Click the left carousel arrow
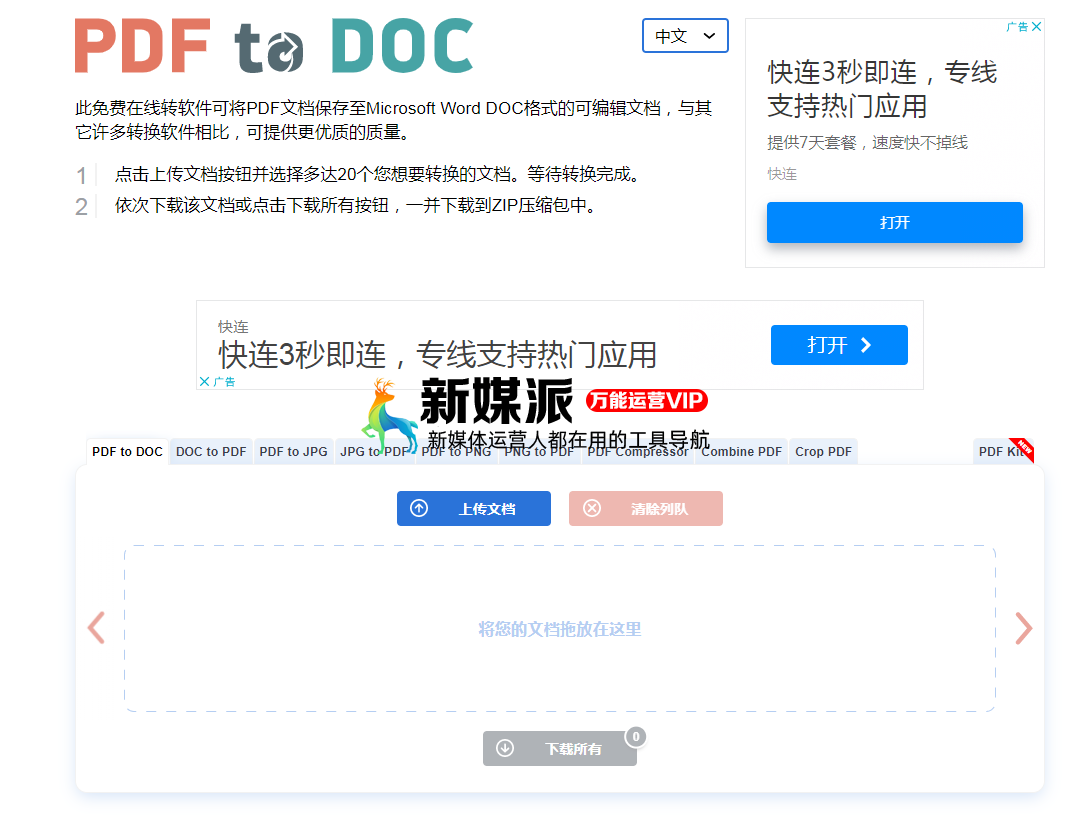This screenshot has height=830, width=1071. pyautogui.click(x=96, y=628)
